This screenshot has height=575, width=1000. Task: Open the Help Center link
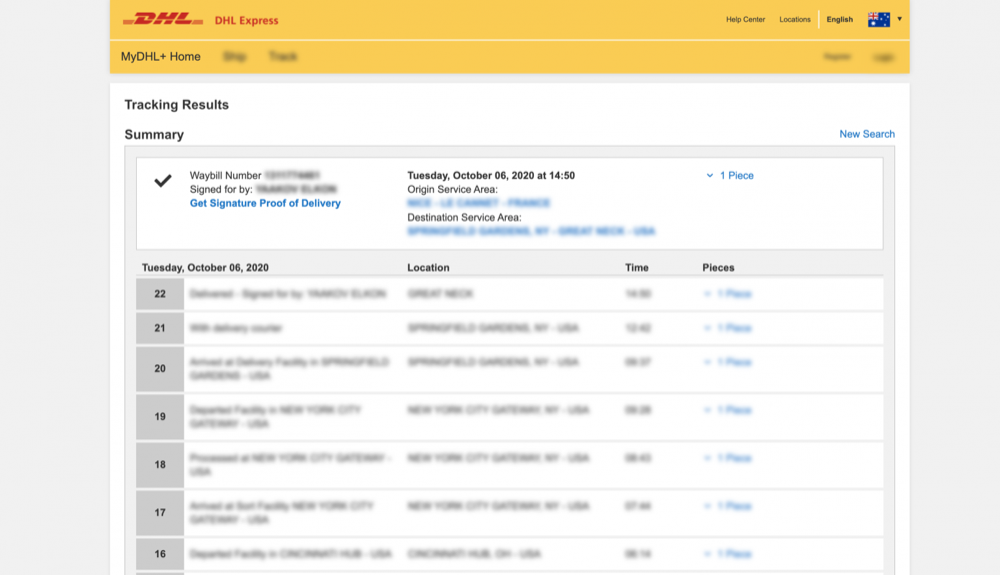click(x=745, y=20)
